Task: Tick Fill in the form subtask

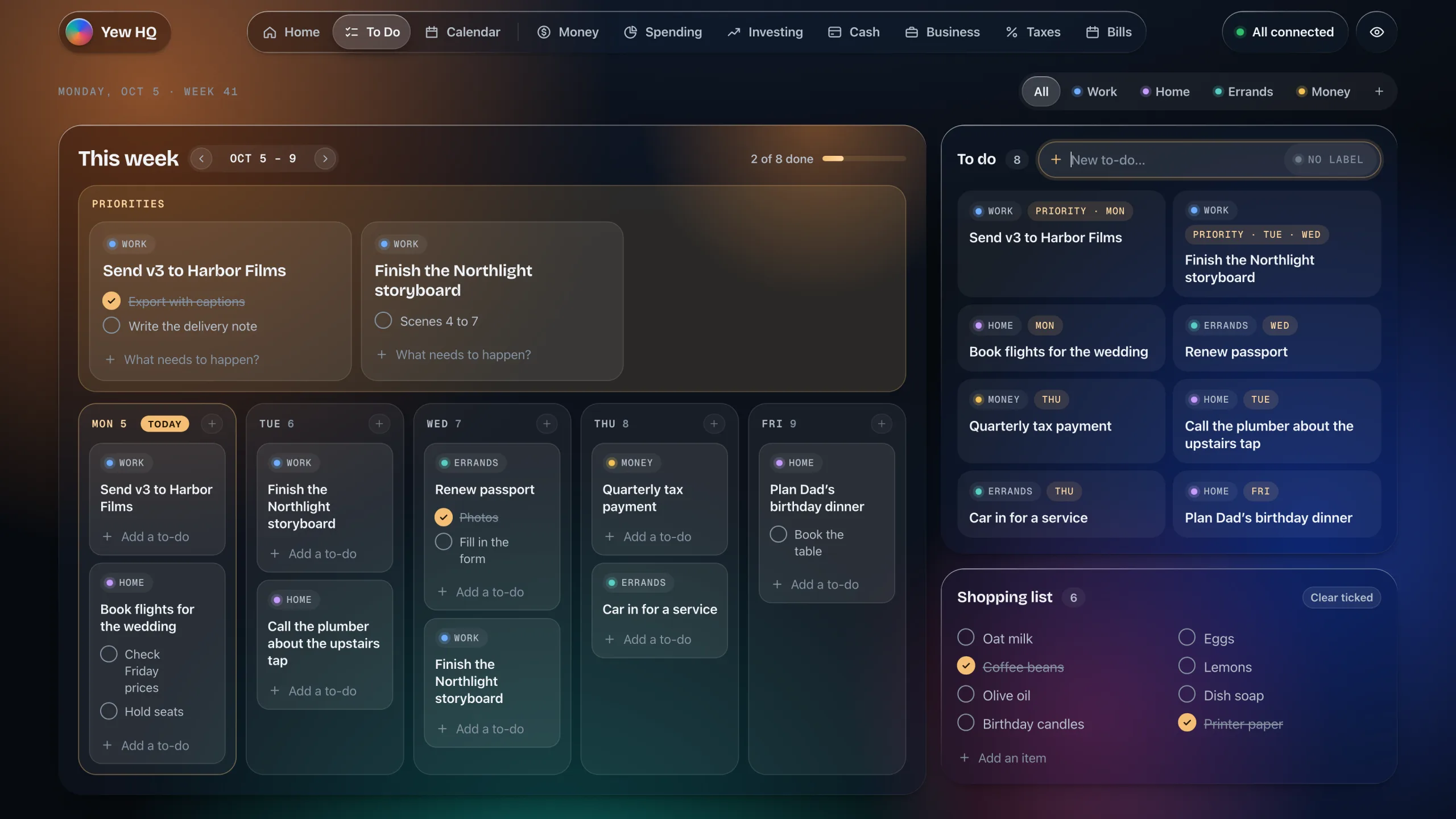Action: click(444, 542)
